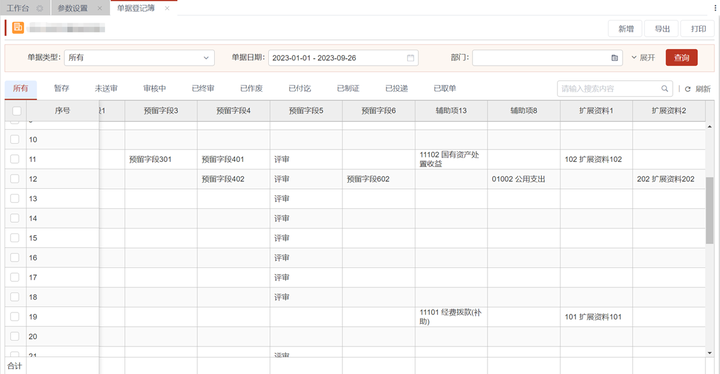Open the top-right more options menu
This screenshot has width=720, height=374.
tap(715, 8)
